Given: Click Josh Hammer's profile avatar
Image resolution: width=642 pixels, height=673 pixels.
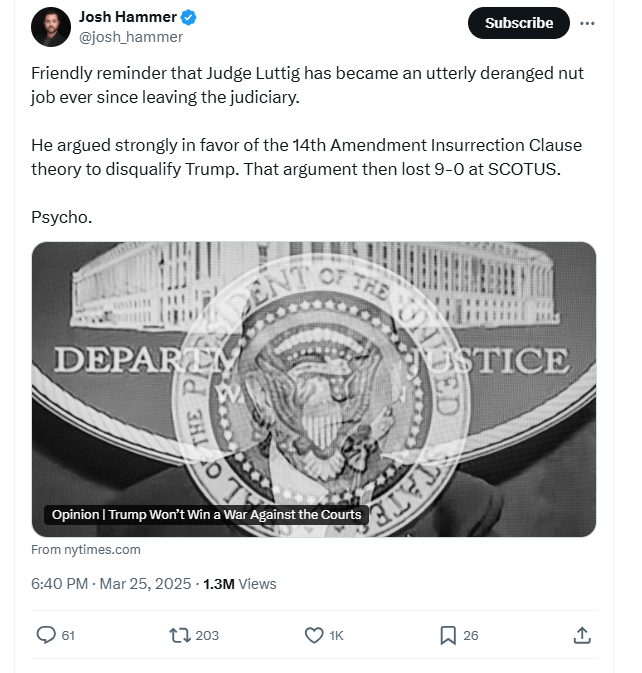Looking at the screenshot, I should pos(51,27).
